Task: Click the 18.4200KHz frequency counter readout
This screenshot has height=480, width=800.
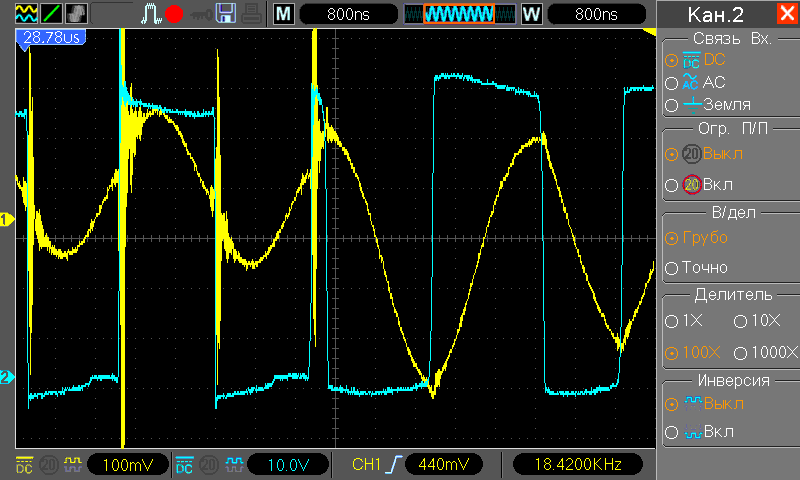Action: point(578,464)
